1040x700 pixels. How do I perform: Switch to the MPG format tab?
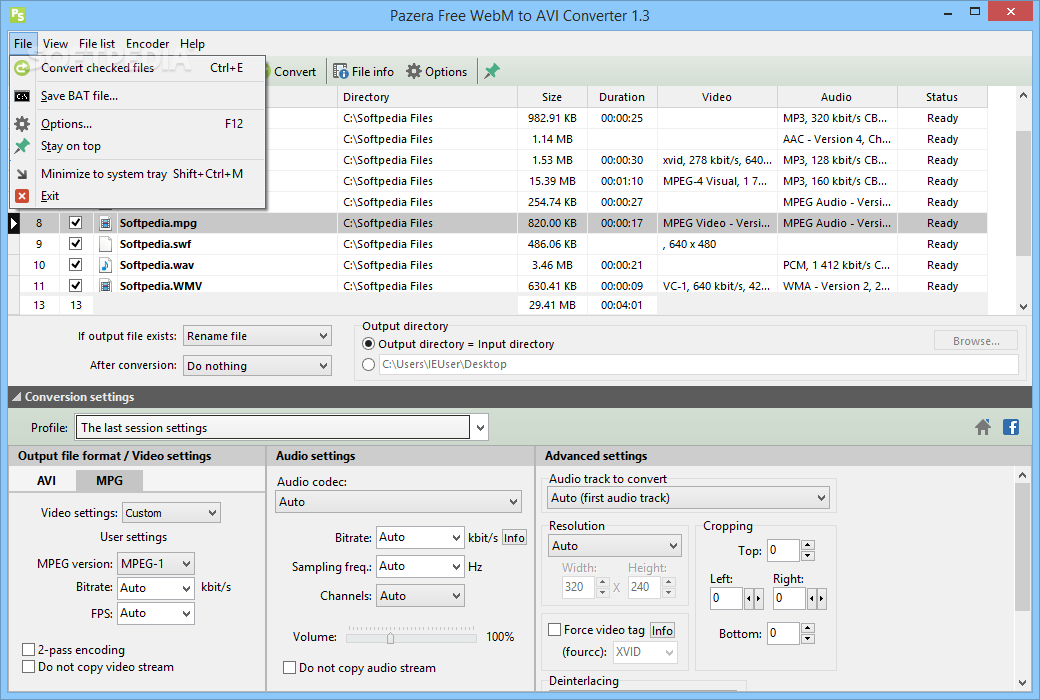[109, 480]
